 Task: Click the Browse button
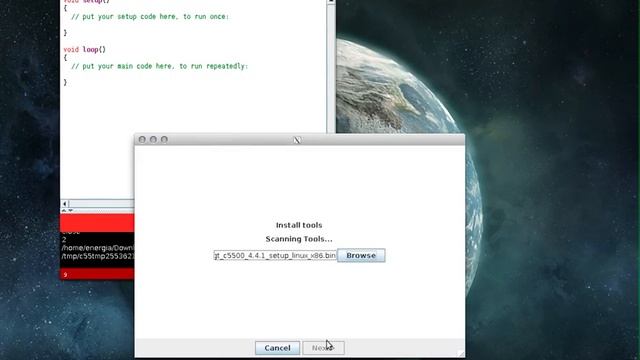[x=361, y=256]
